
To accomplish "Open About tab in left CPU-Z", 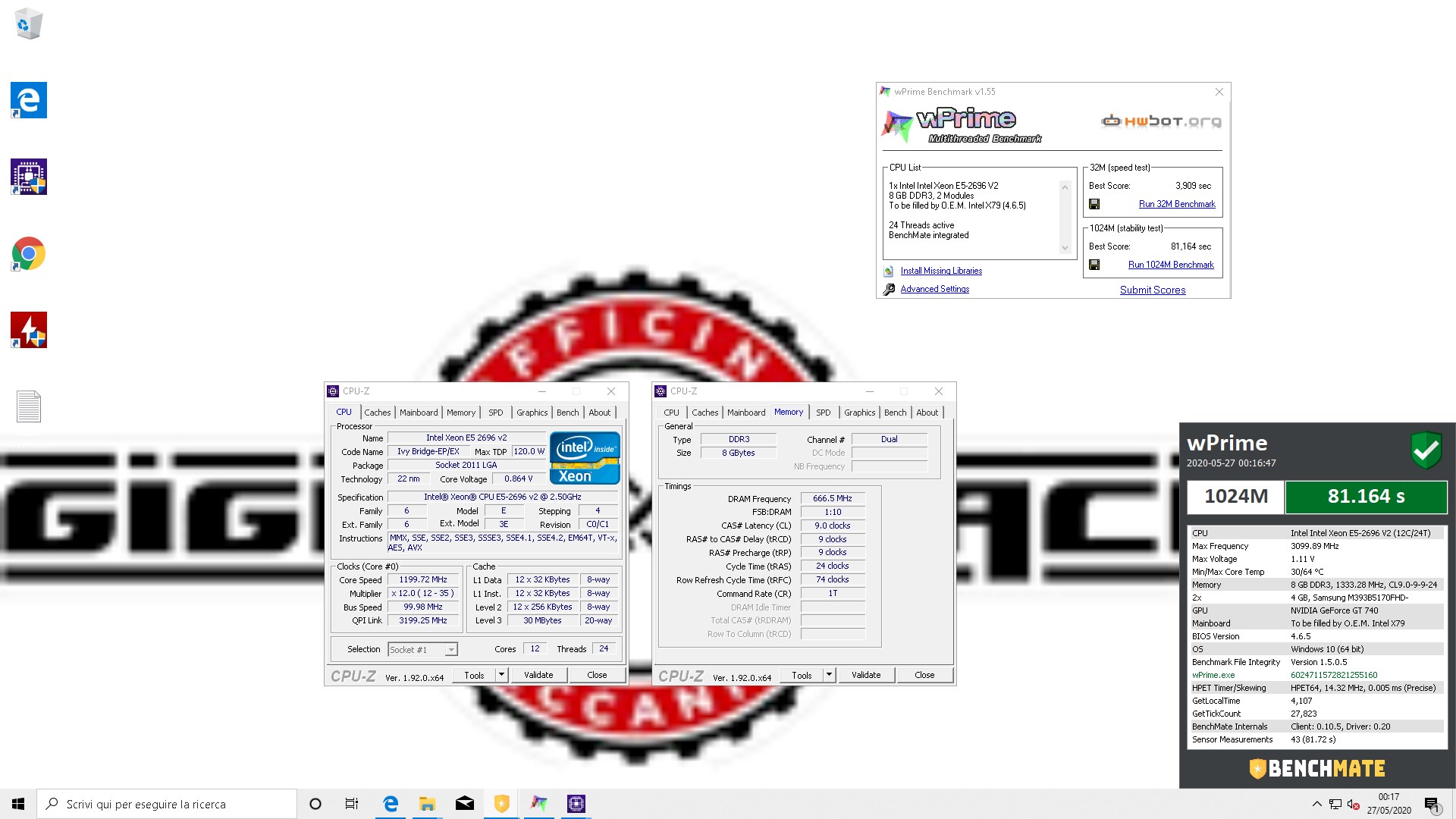I will (x=600, y=413).
